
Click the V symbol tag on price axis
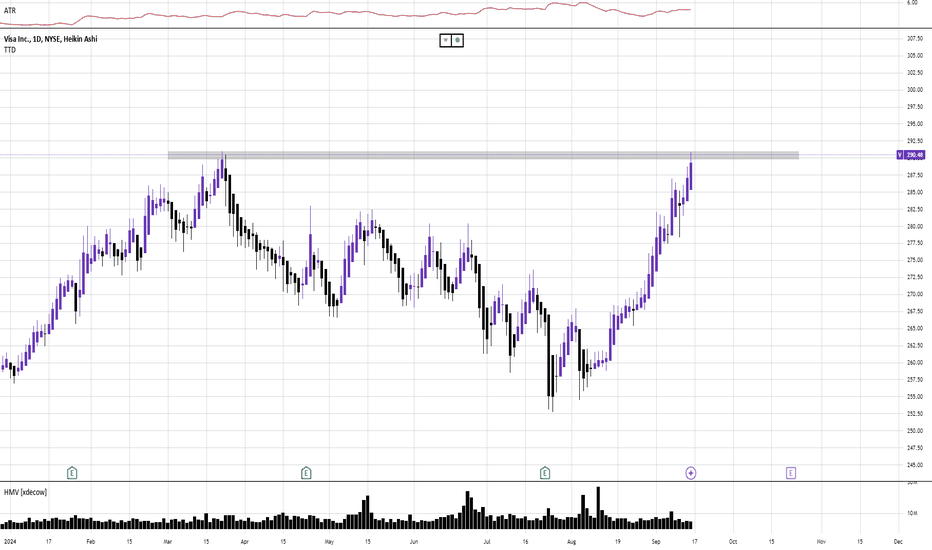click(x=900, y=155)
